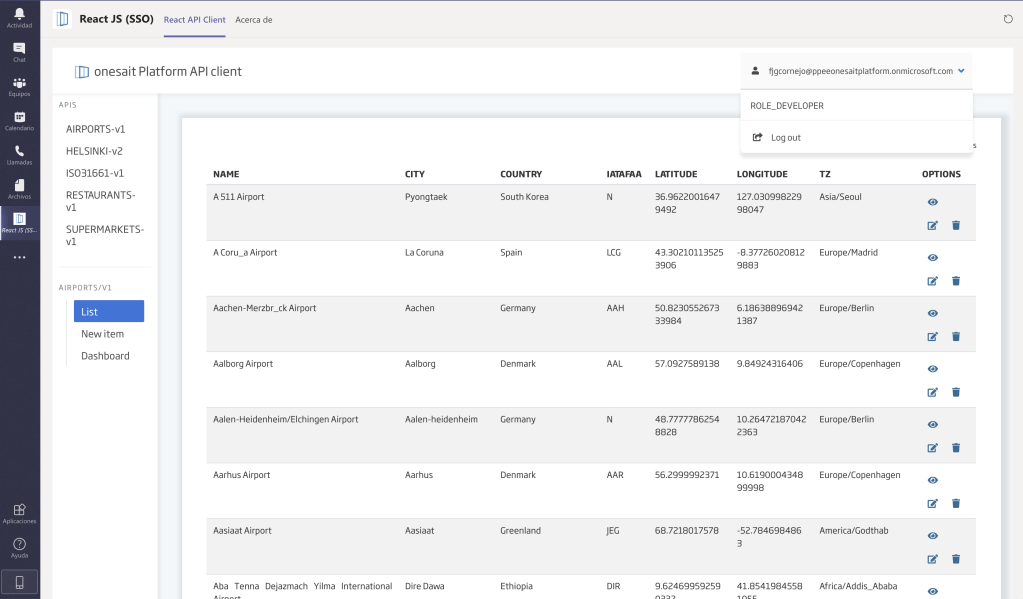This screenshot has height=599, width=1023.
Task: View details of Aarhus Airport
Action: [933, 480]
